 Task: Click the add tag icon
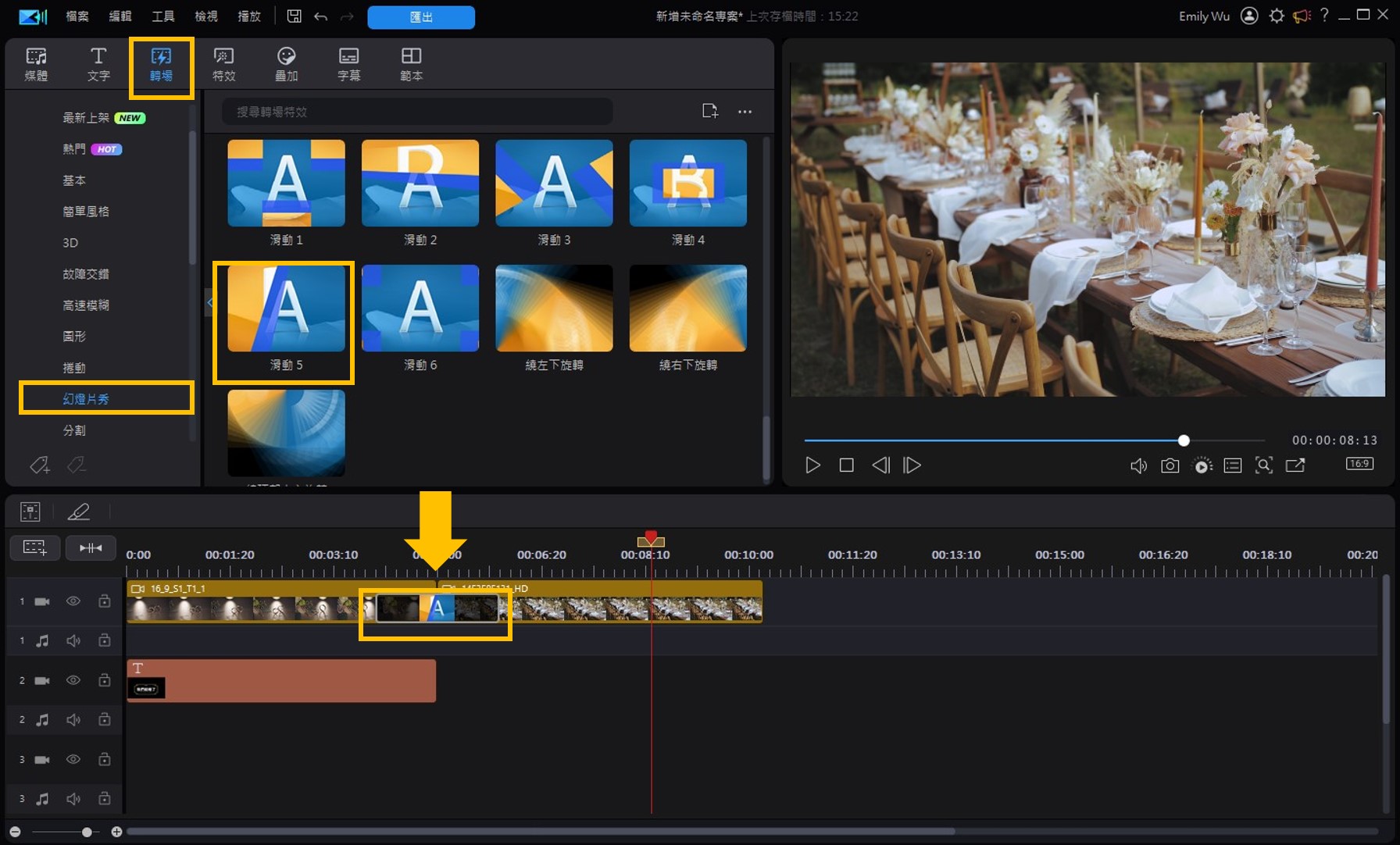click(x=40, y=465)
